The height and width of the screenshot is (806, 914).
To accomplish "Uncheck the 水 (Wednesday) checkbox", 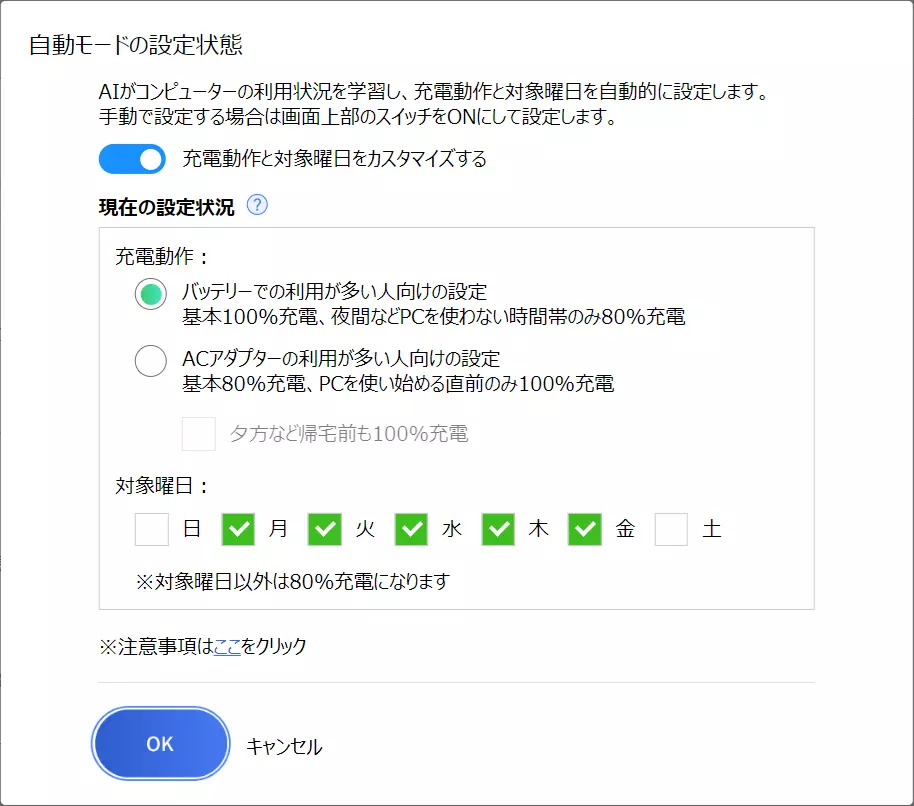I will [412, 529].
